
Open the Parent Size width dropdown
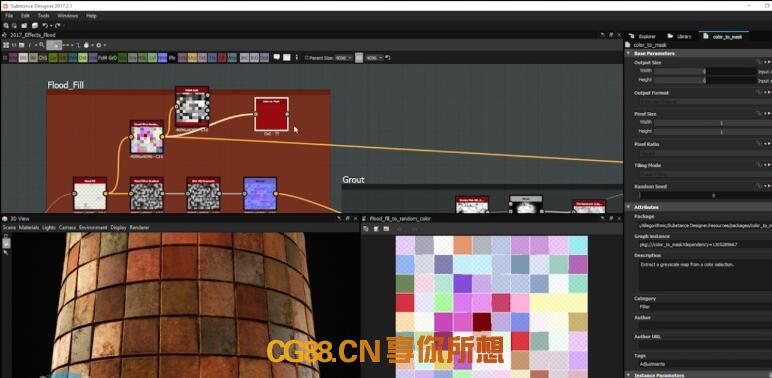pyautogui.click(x=344, y=58)
